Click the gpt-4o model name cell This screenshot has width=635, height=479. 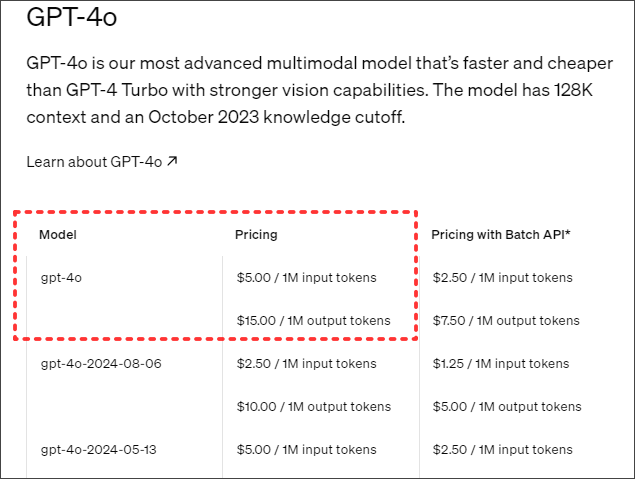[61, 277]
